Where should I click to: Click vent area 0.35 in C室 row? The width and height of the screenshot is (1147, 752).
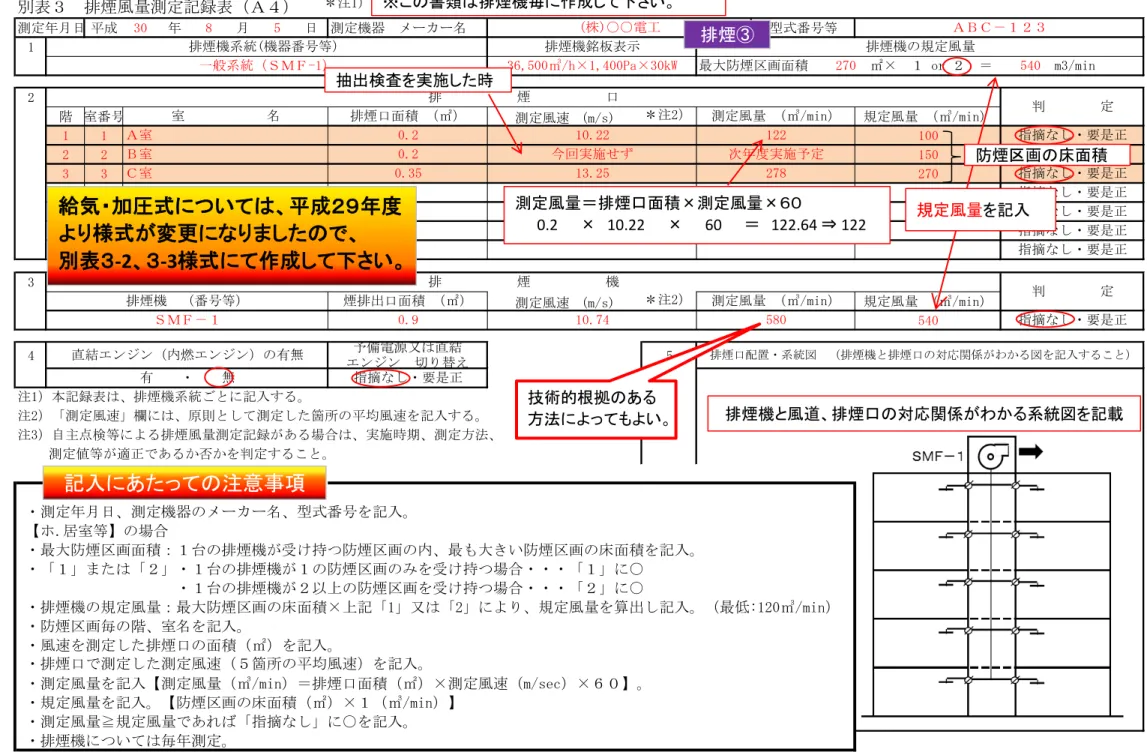point(407,173)
